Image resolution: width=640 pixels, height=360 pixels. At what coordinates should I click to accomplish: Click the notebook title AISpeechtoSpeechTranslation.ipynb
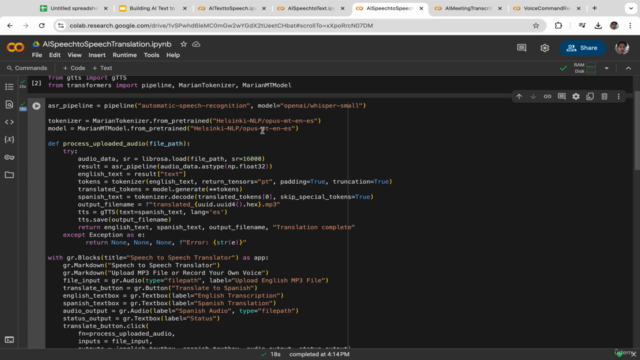[107, 44]
